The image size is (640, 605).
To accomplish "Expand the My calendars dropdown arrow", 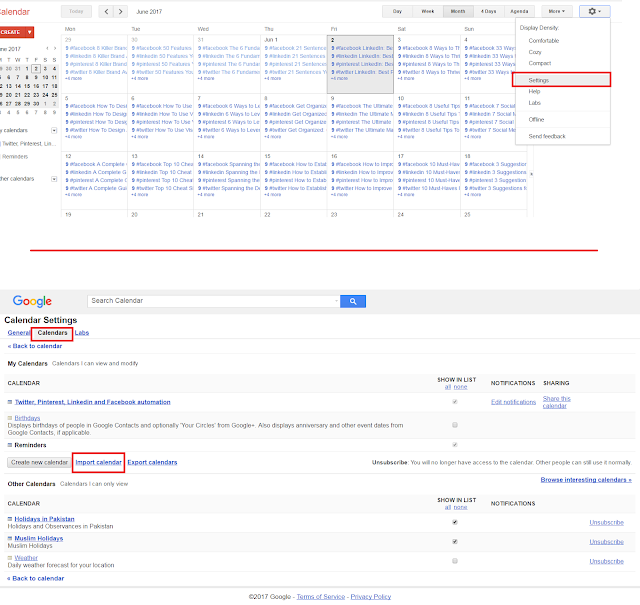I will click(54, 130).
